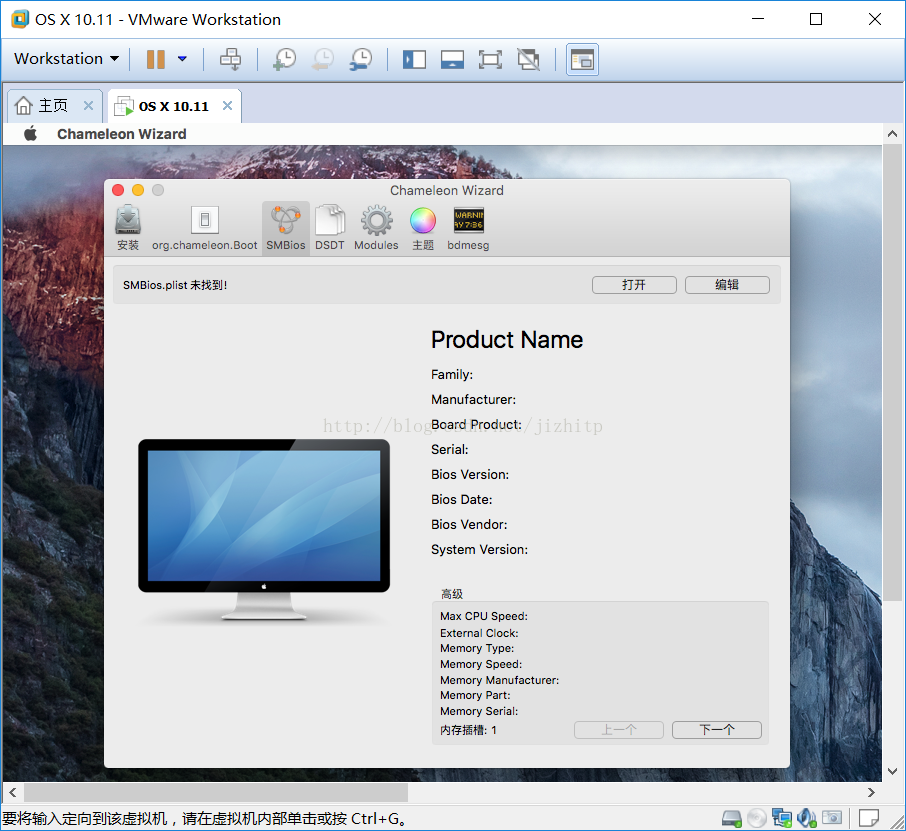Click the 'Bios Version:' label
906x831 pixels.
(x=470, y=474)
